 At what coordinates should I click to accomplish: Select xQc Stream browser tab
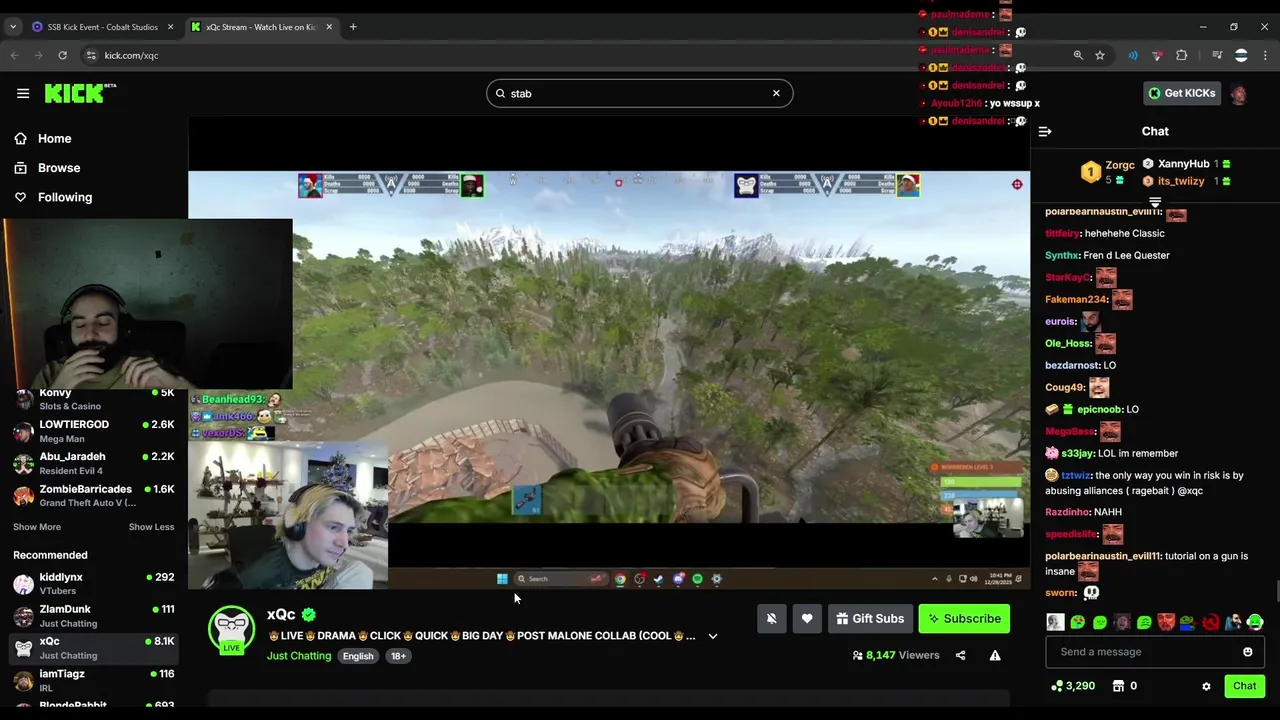(262, 27)
